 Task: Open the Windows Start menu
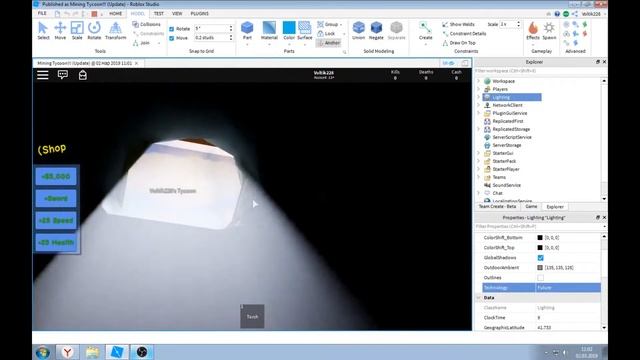click(x=43, y=352)
